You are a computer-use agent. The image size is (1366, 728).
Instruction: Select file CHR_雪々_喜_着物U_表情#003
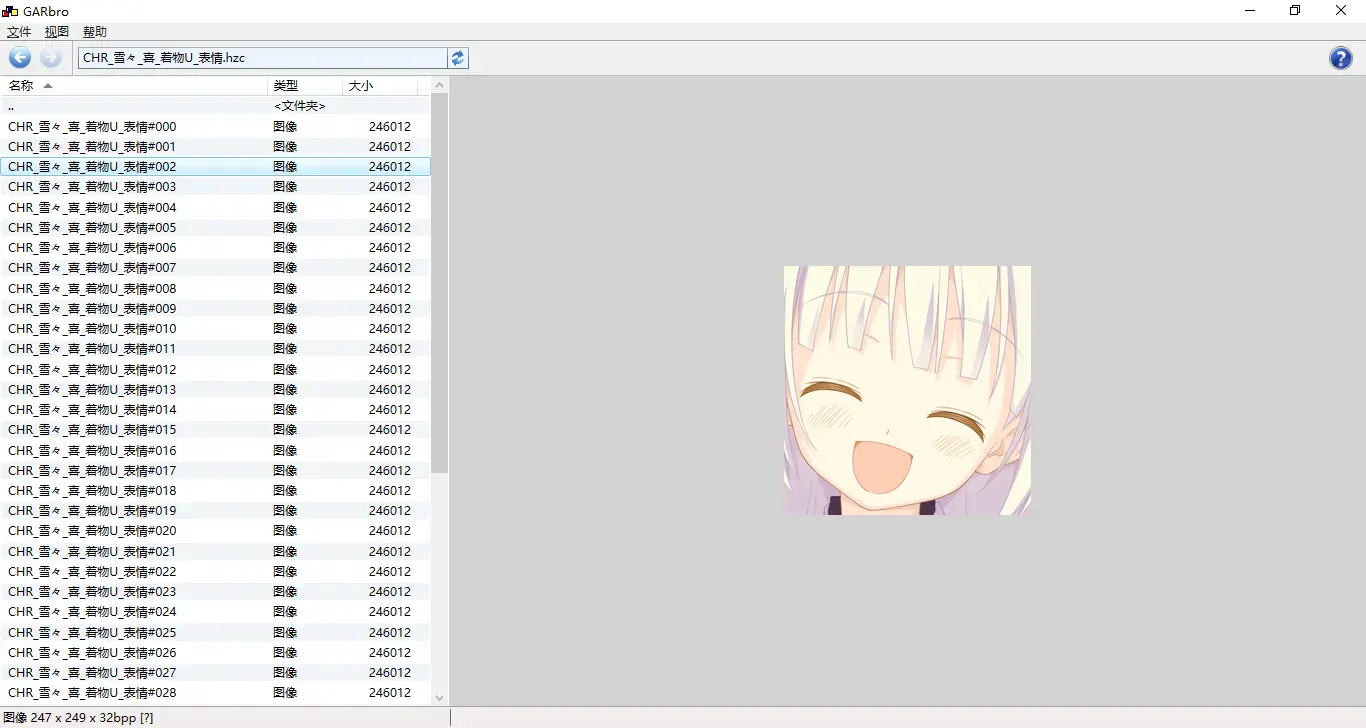click(x=215, y=187)
